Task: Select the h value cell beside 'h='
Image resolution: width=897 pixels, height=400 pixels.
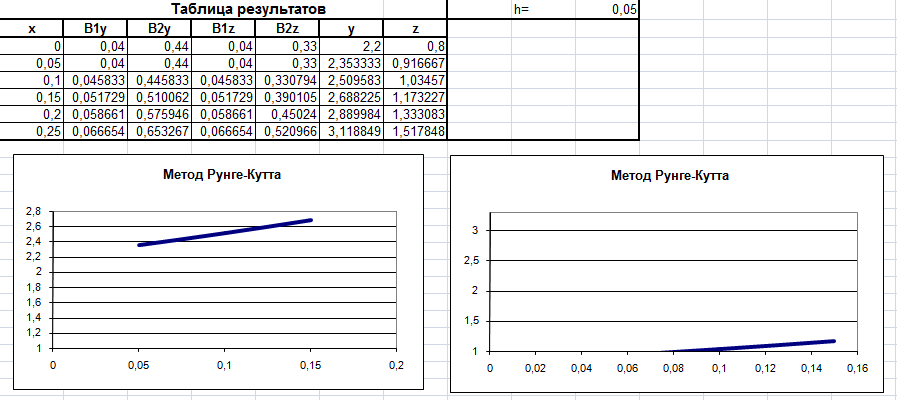Action: click(607, 10)
